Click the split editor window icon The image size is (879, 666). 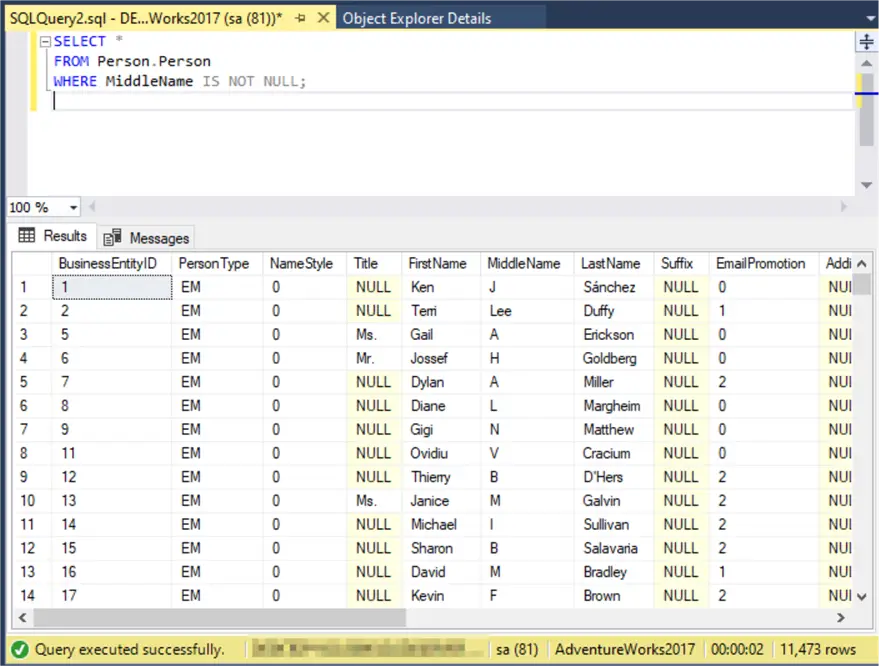click(866, 42)
